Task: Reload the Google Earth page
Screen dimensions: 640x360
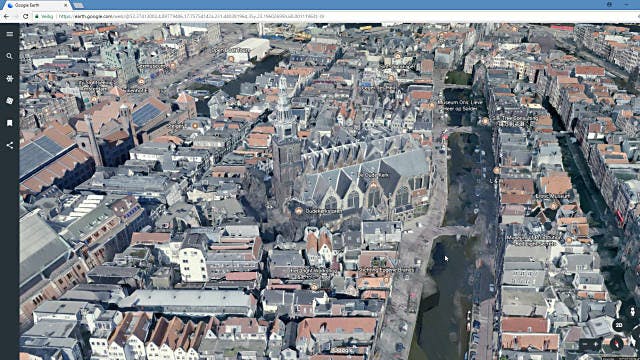Action: tap(25, 16)
